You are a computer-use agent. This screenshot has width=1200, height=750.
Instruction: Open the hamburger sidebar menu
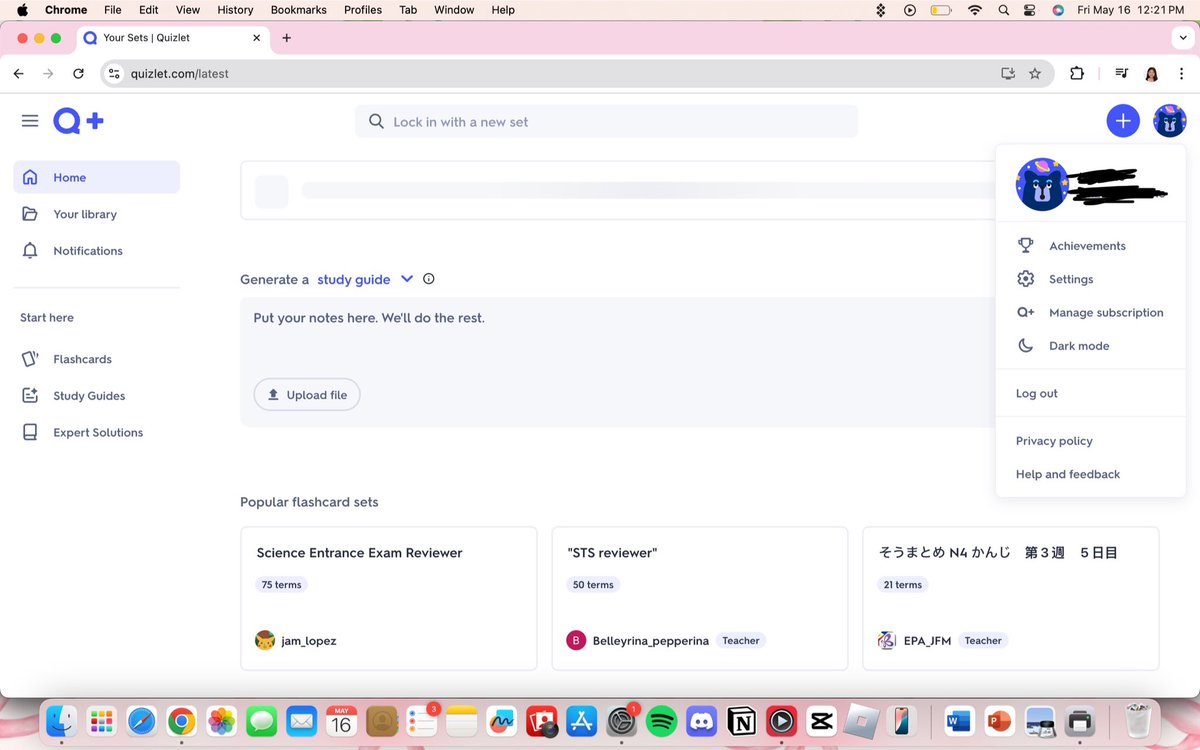(30, 121)
